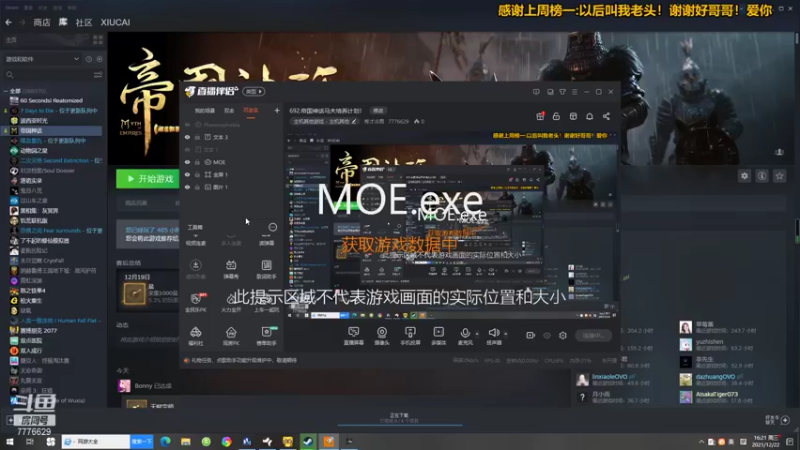Toggle the lock on the 全屏 1 source

(x=197, y=174)
